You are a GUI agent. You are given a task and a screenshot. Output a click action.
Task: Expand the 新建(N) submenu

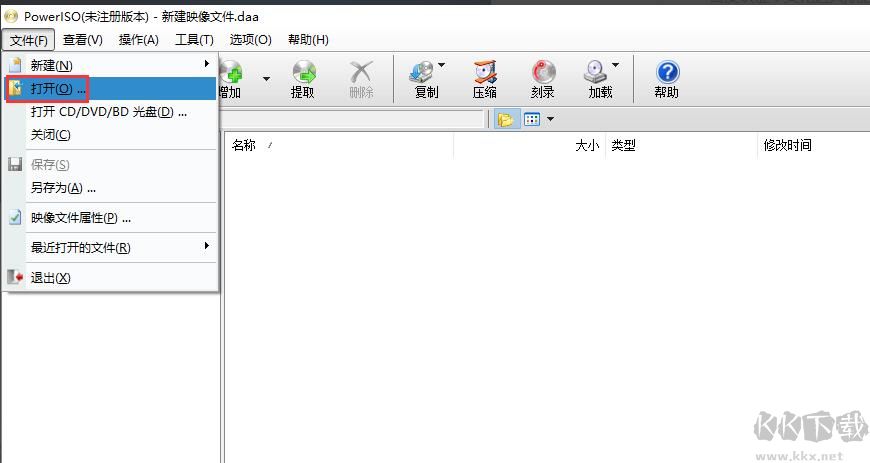tap(110, 66)
